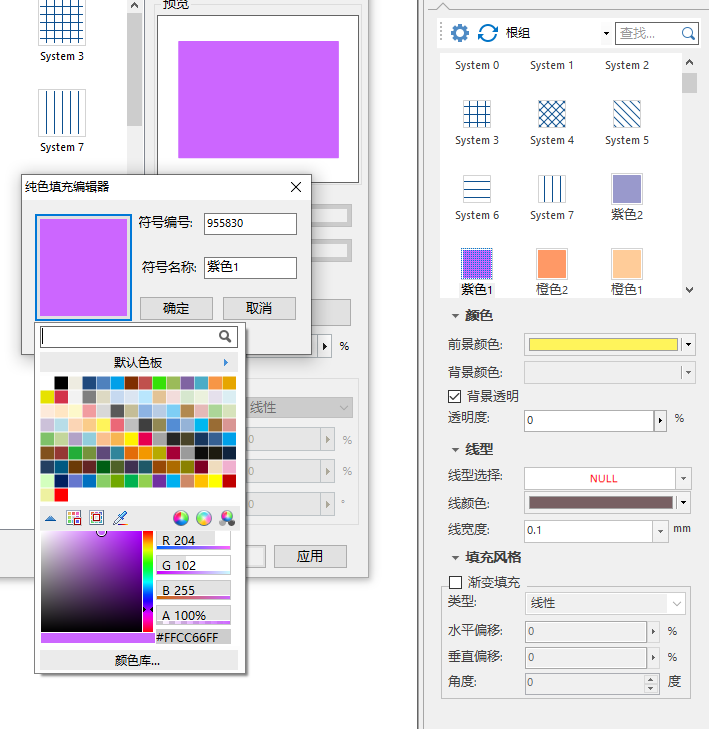Switch to RGB color wheel mode

point(181,517)
